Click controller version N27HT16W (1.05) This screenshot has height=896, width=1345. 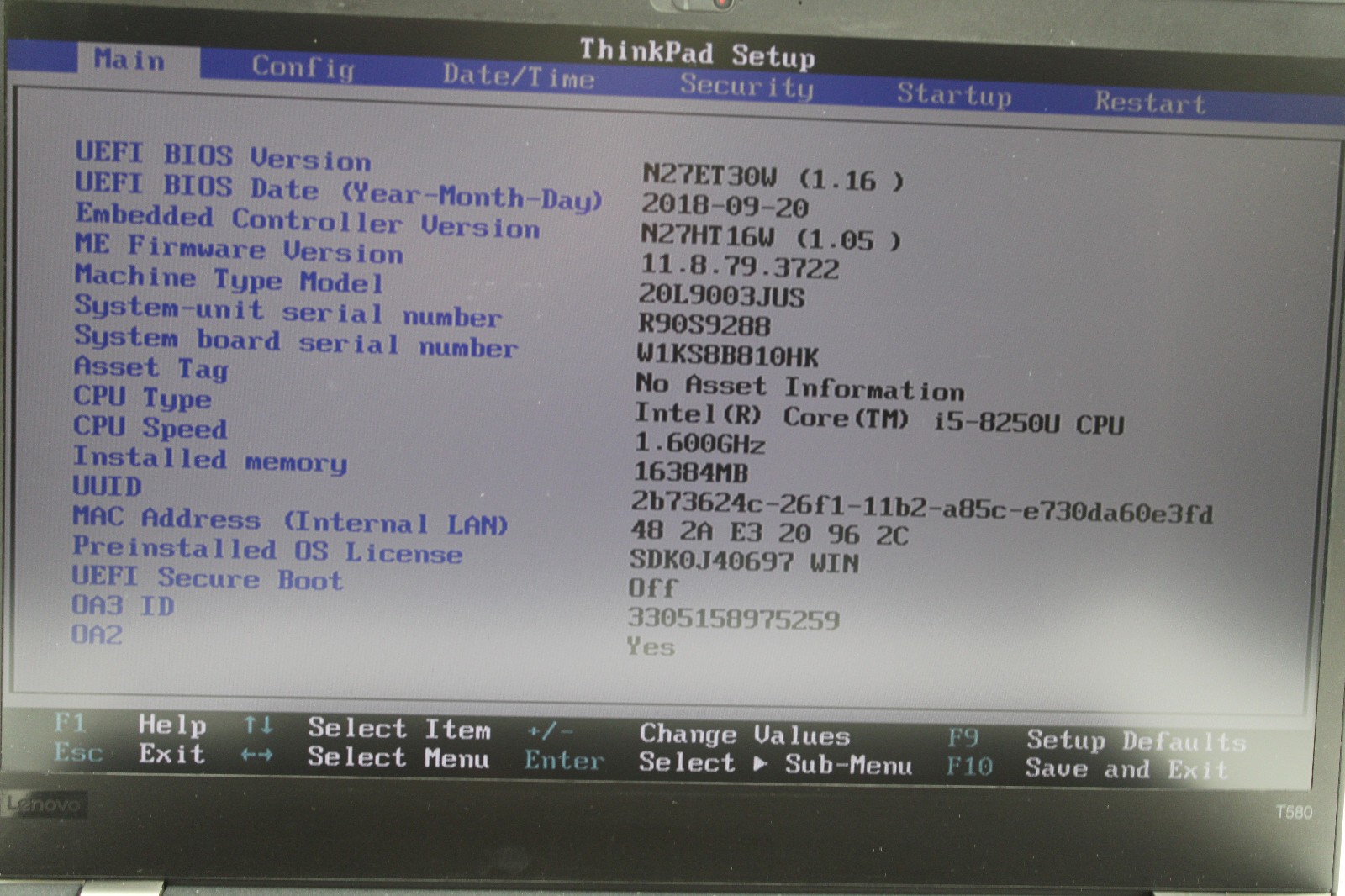tap(770, 238)
